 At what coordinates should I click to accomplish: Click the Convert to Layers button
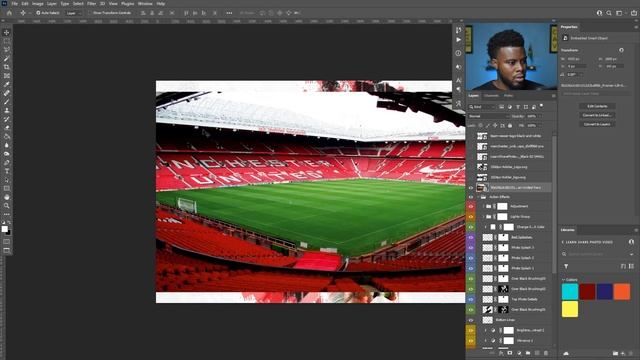(x=597, y=124)
